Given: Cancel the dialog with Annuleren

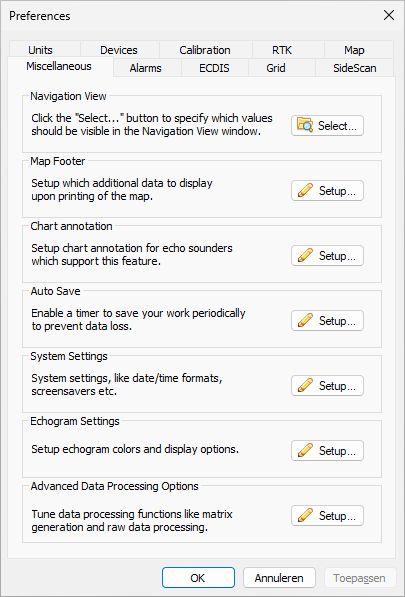Looking at the screenshot, I should [x=279, y=578].
